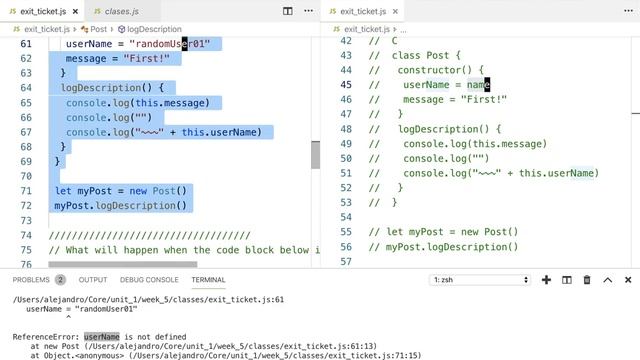
Task: Click the ellipsis in the right breadcrumb
Action: [403, 30]
